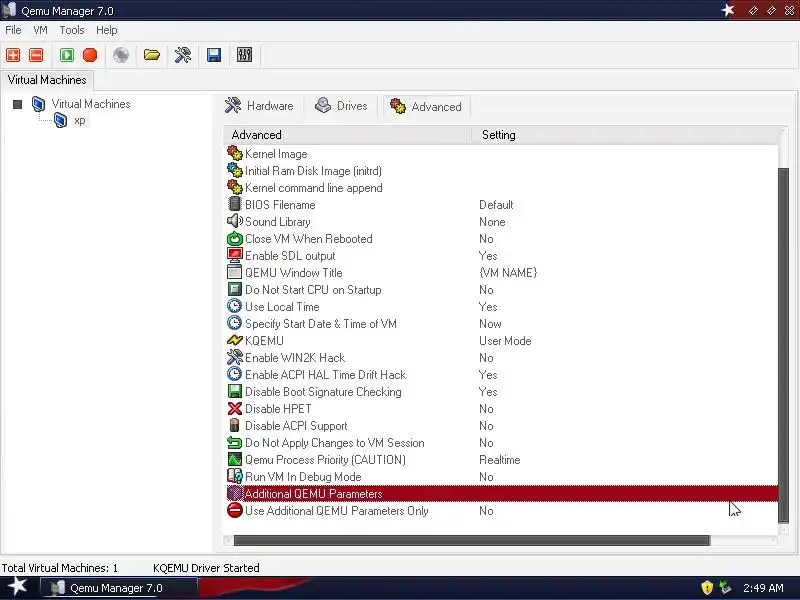Screen dimensions: 800x600
Task: Select the Virtual Machines panel tab
Action: (47, 80)
